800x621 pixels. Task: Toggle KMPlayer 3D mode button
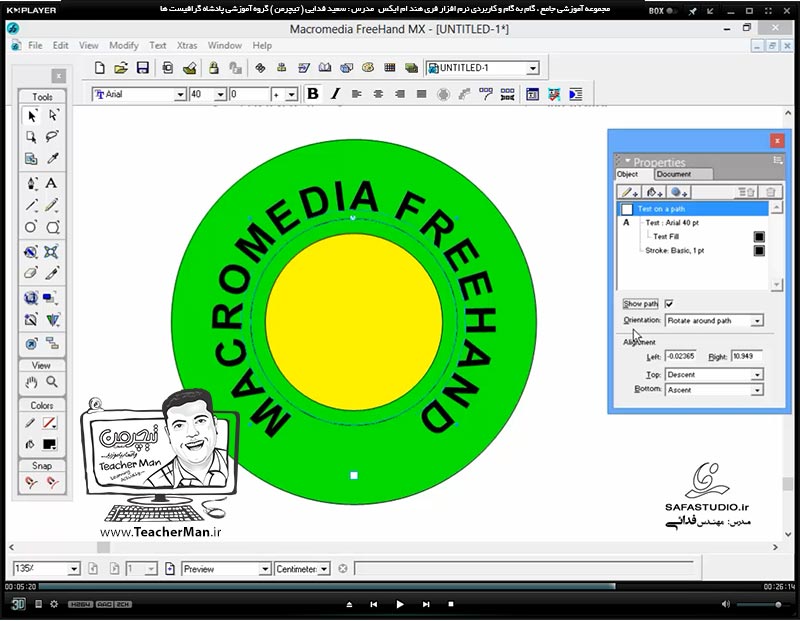[18, 604]
